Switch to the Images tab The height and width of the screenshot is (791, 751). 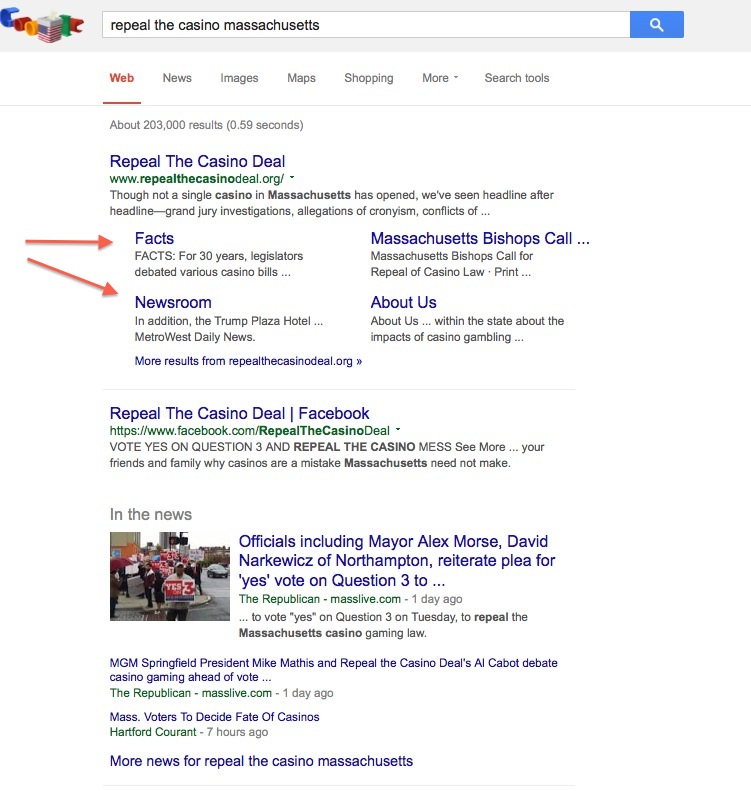click(239, 78)
